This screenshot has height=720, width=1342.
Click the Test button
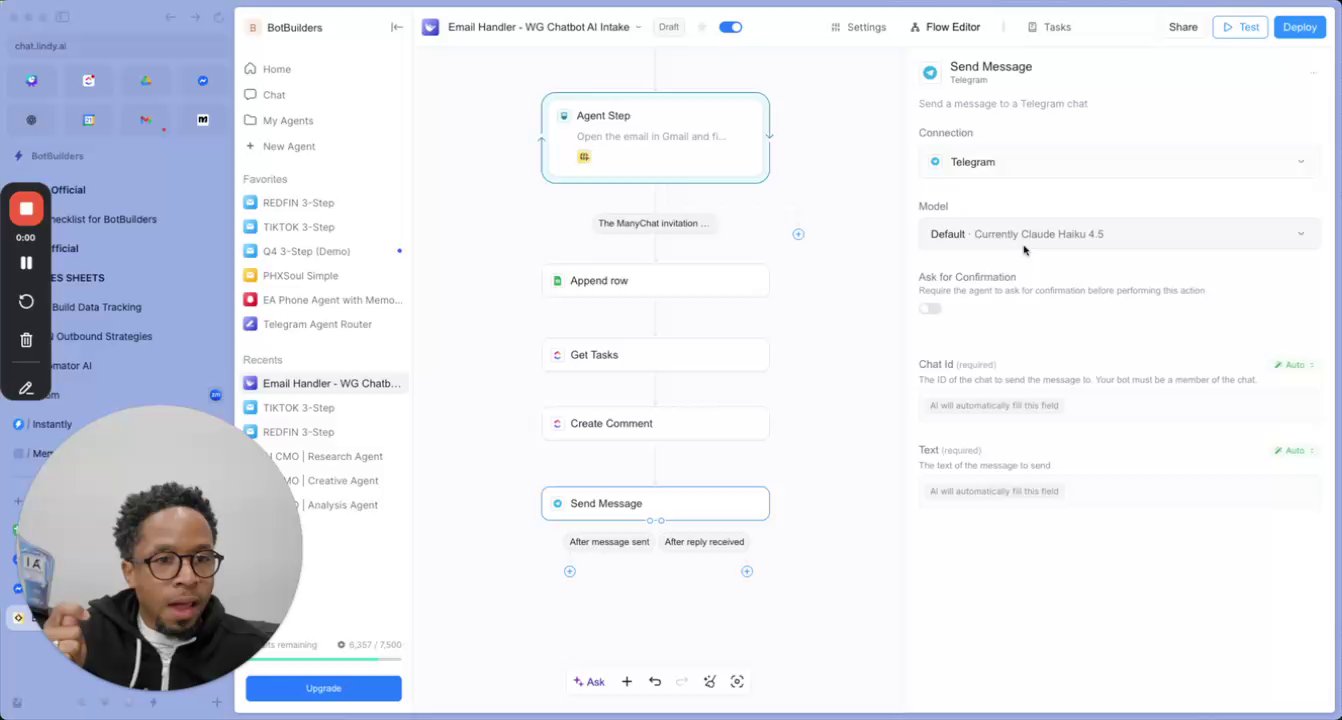click(x=1240, y=27)
